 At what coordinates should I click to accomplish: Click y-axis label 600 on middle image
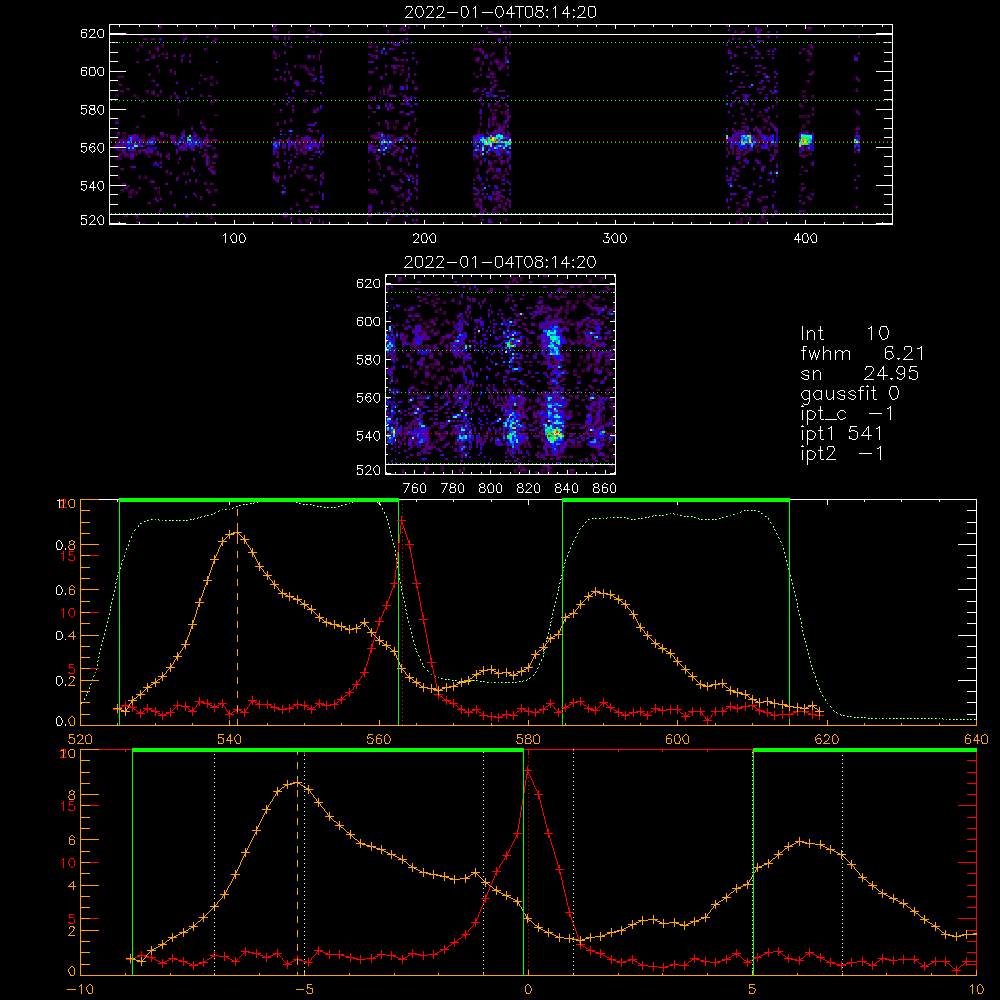[368, 321]
